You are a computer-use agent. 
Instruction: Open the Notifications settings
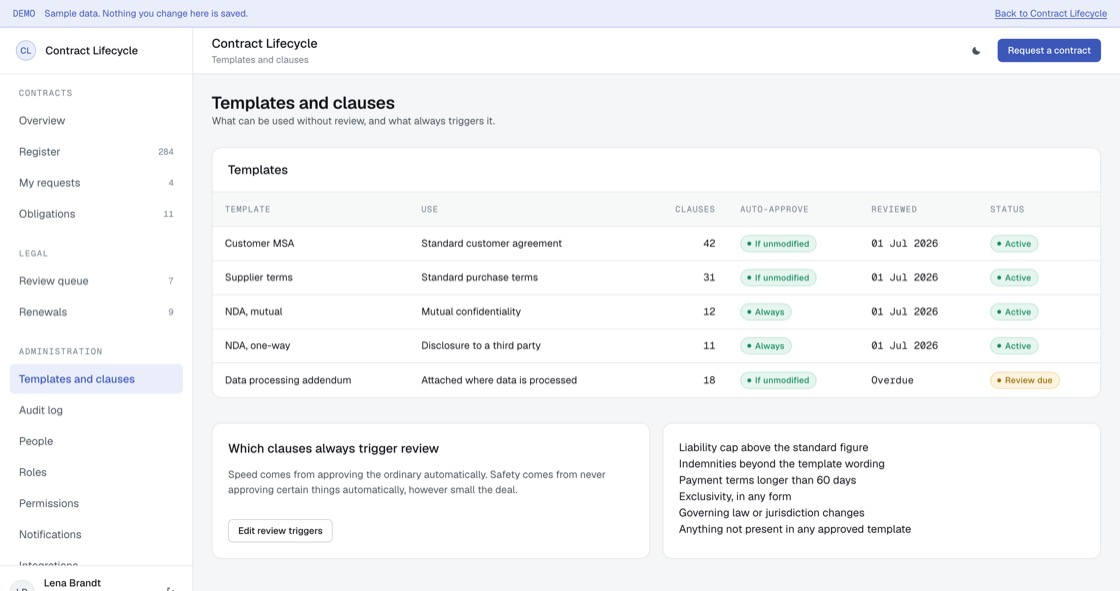point(96,535)
